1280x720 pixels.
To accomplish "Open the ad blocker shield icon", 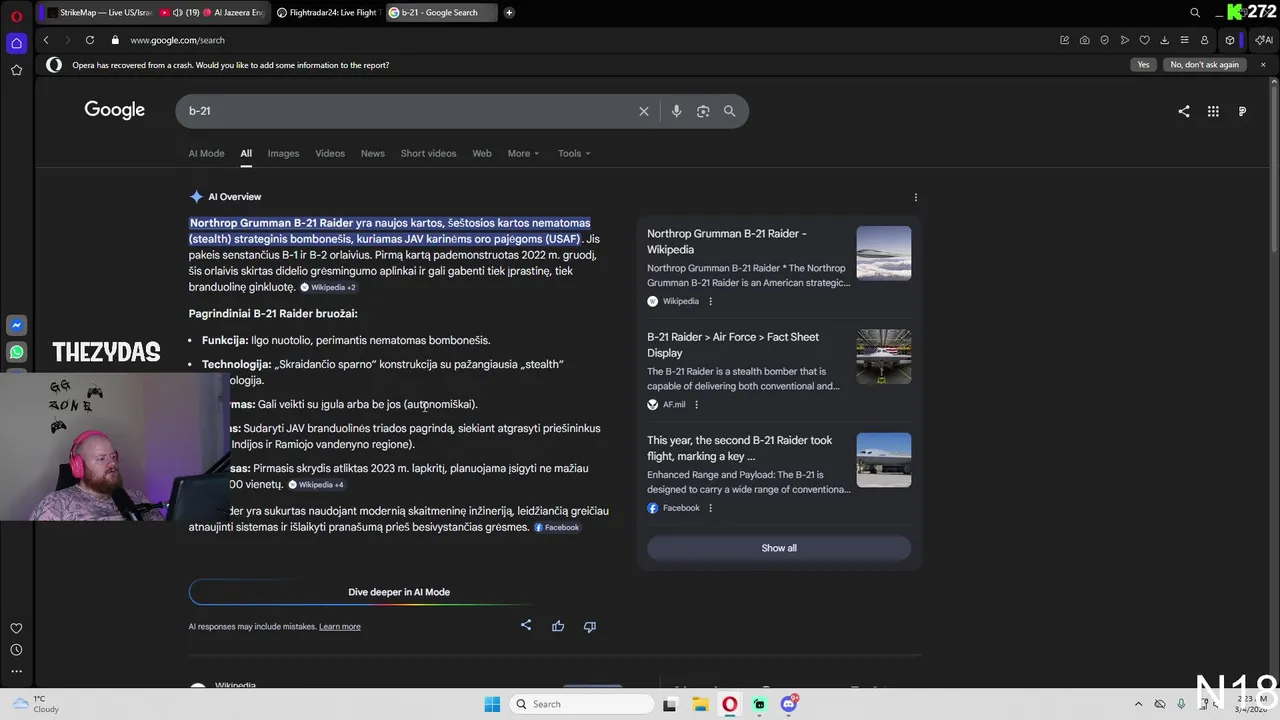I will coord(1105,40).
